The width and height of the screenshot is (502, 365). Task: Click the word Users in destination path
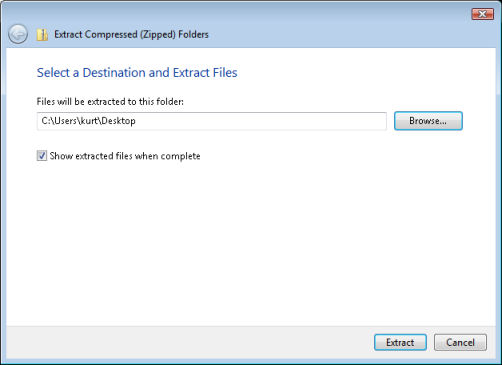click(x=66, y=121)
